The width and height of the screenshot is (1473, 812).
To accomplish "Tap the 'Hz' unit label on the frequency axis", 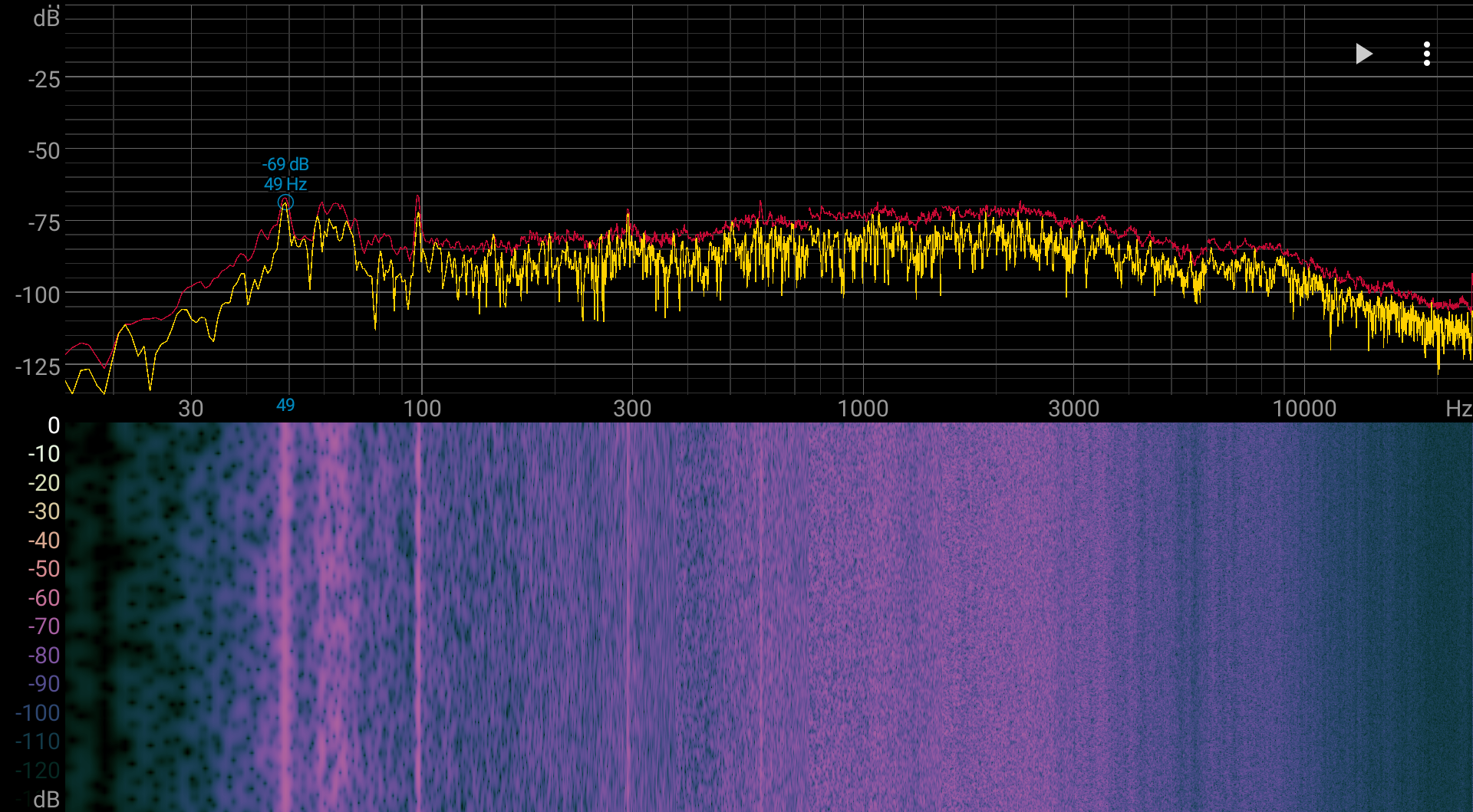I will click(1458, 408).
